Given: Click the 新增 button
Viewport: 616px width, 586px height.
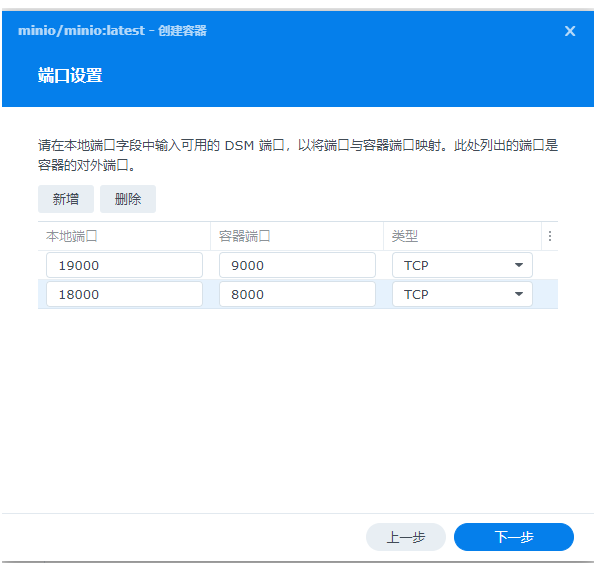Looking at the screenshot, I should [x=66, y=199].
